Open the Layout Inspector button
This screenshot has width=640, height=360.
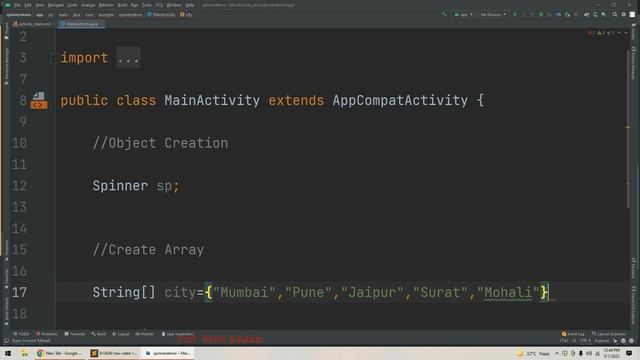(x=609, y=334)
